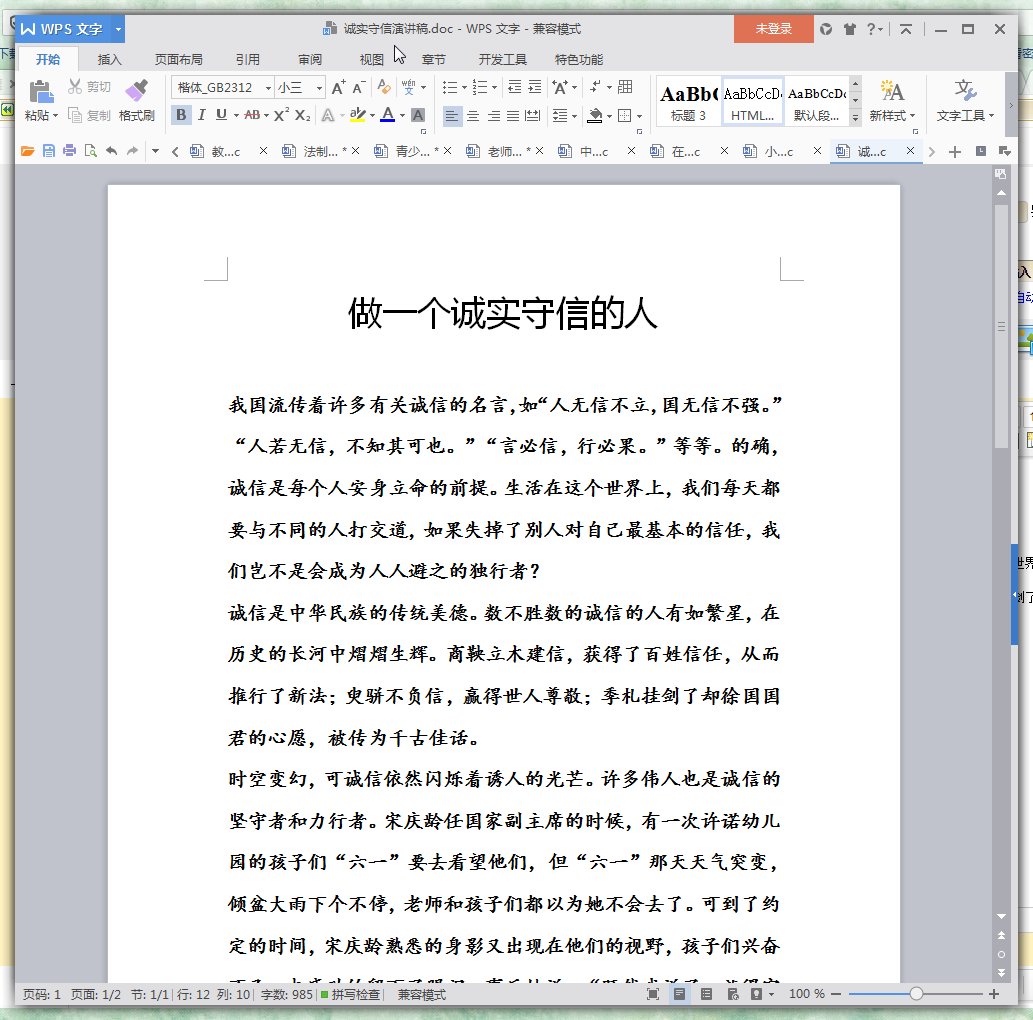The image size is (1033, 1020).
Task: Click the zoom in plus button
Action: tap(994, 994)
